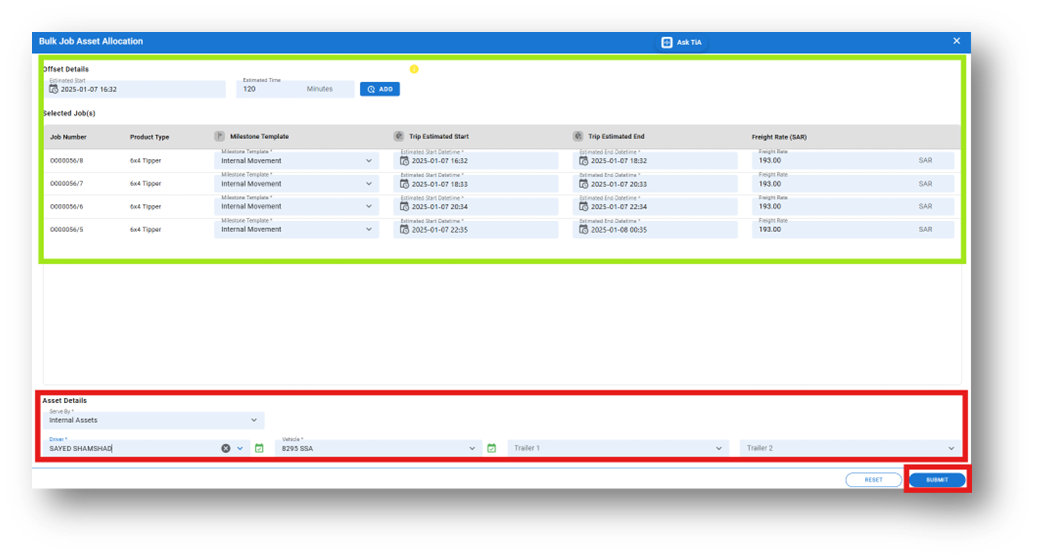Click the yellow info icon near Offset Details
The image size is (1037, 558).
point(414,69)
